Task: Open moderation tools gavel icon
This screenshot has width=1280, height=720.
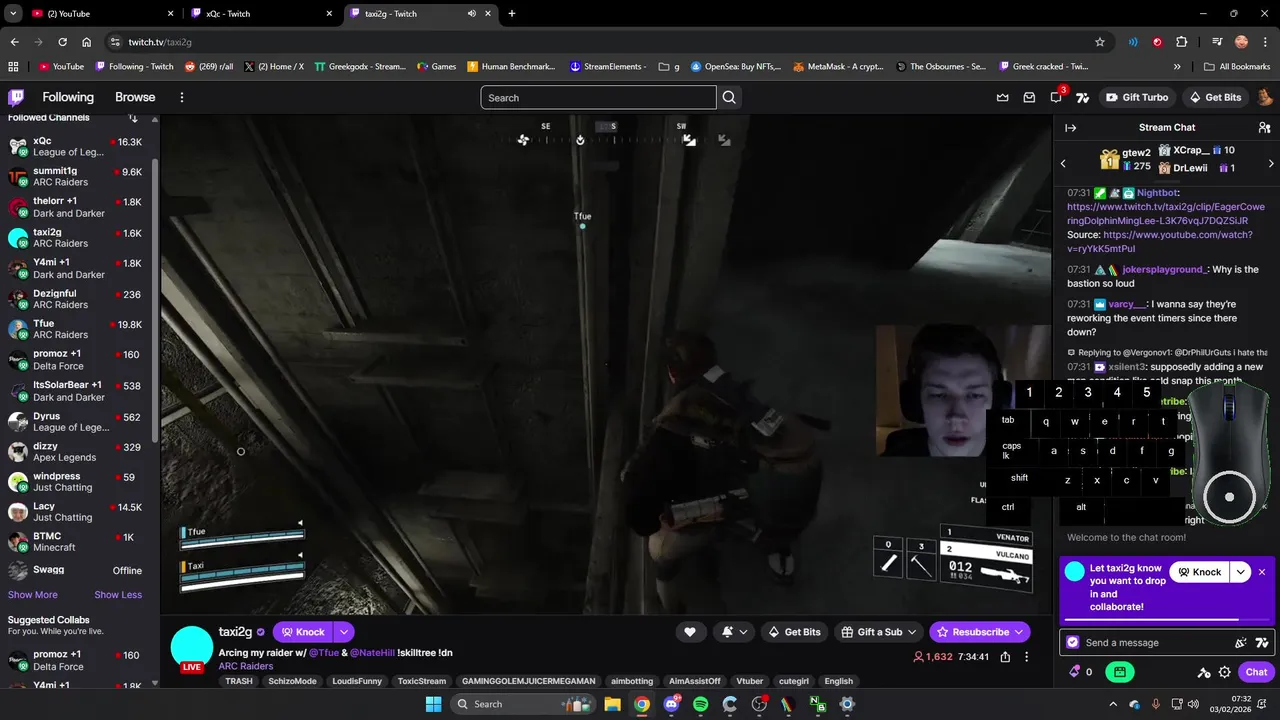Action: coord(1204,673)
